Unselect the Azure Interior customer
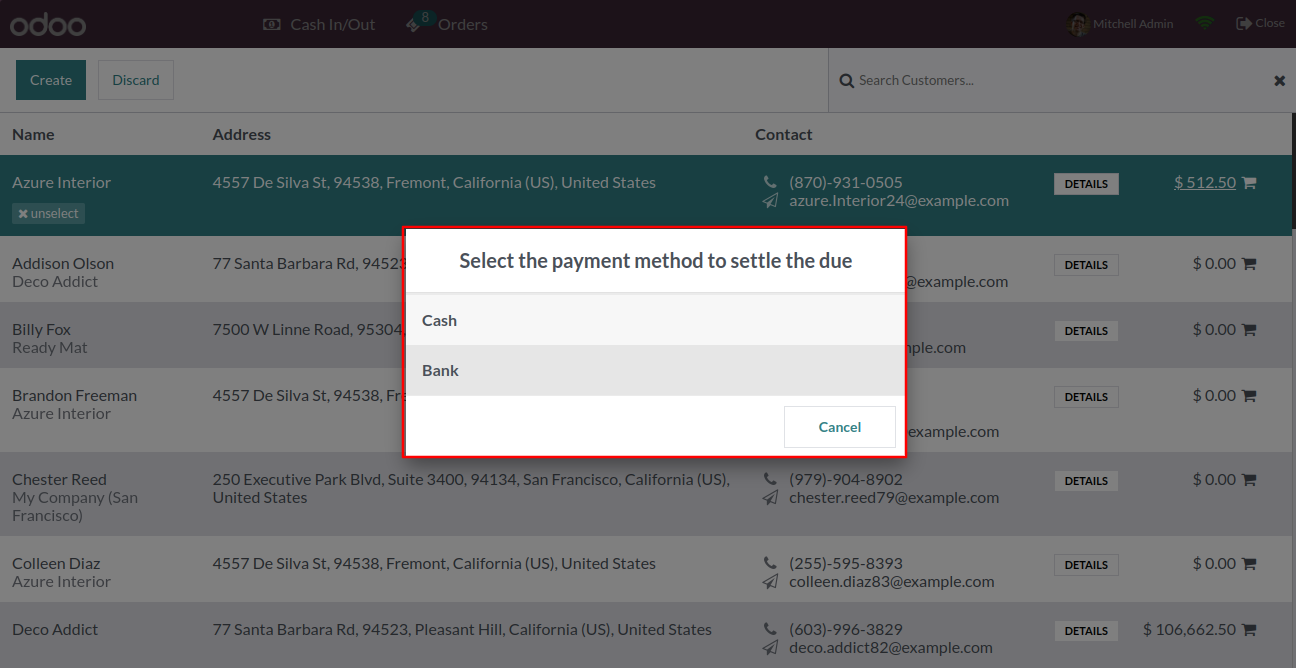The width and height of the screenshot is (1296, 668). (49, 213)
